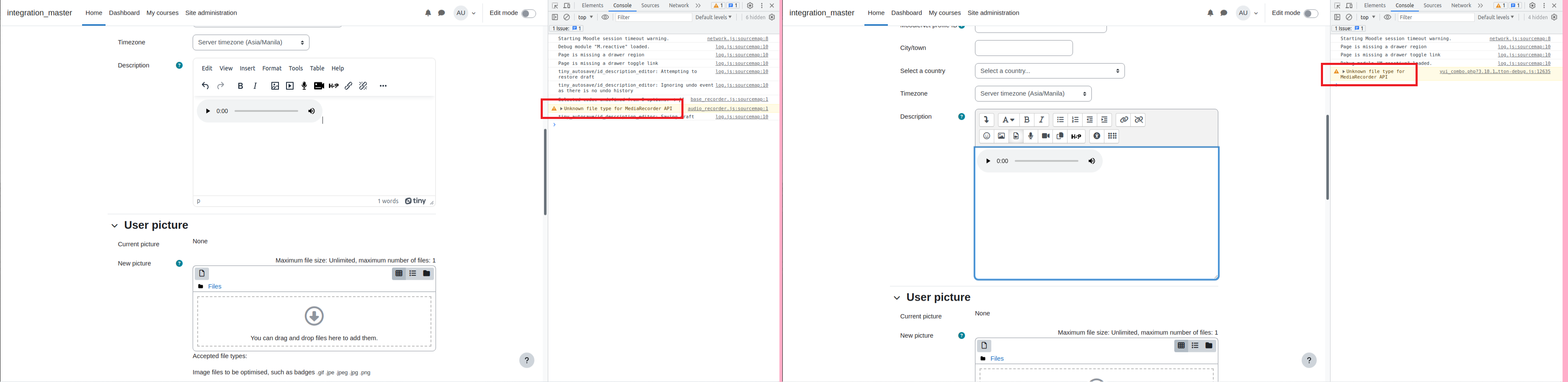
Task: Click the Record video camera in TinyMCE
Action: (319, 86)
